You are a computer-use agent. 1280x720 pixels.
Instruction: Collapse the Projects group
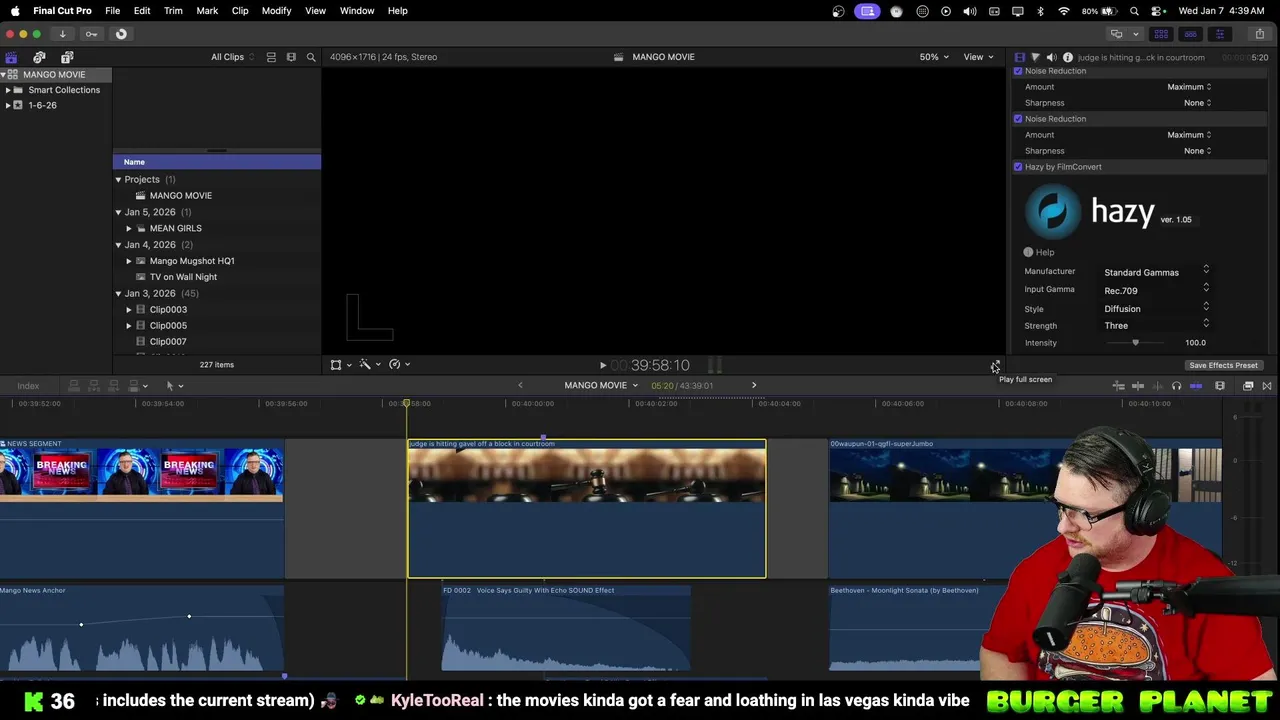point(118,180)
